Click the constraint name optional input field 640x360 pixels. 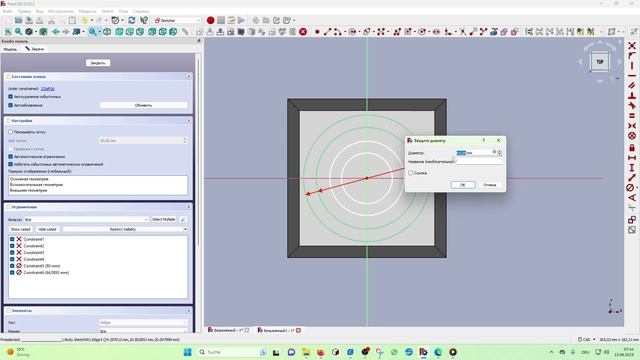[479, 162]
